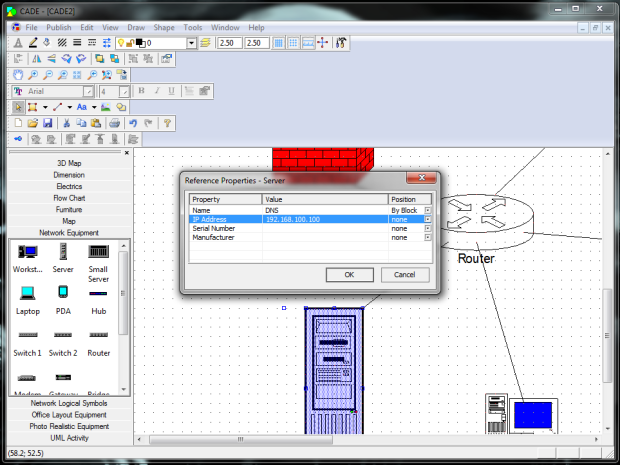
Task: Click the Save disk icon in toolbar
Action: tap(47, 123)
